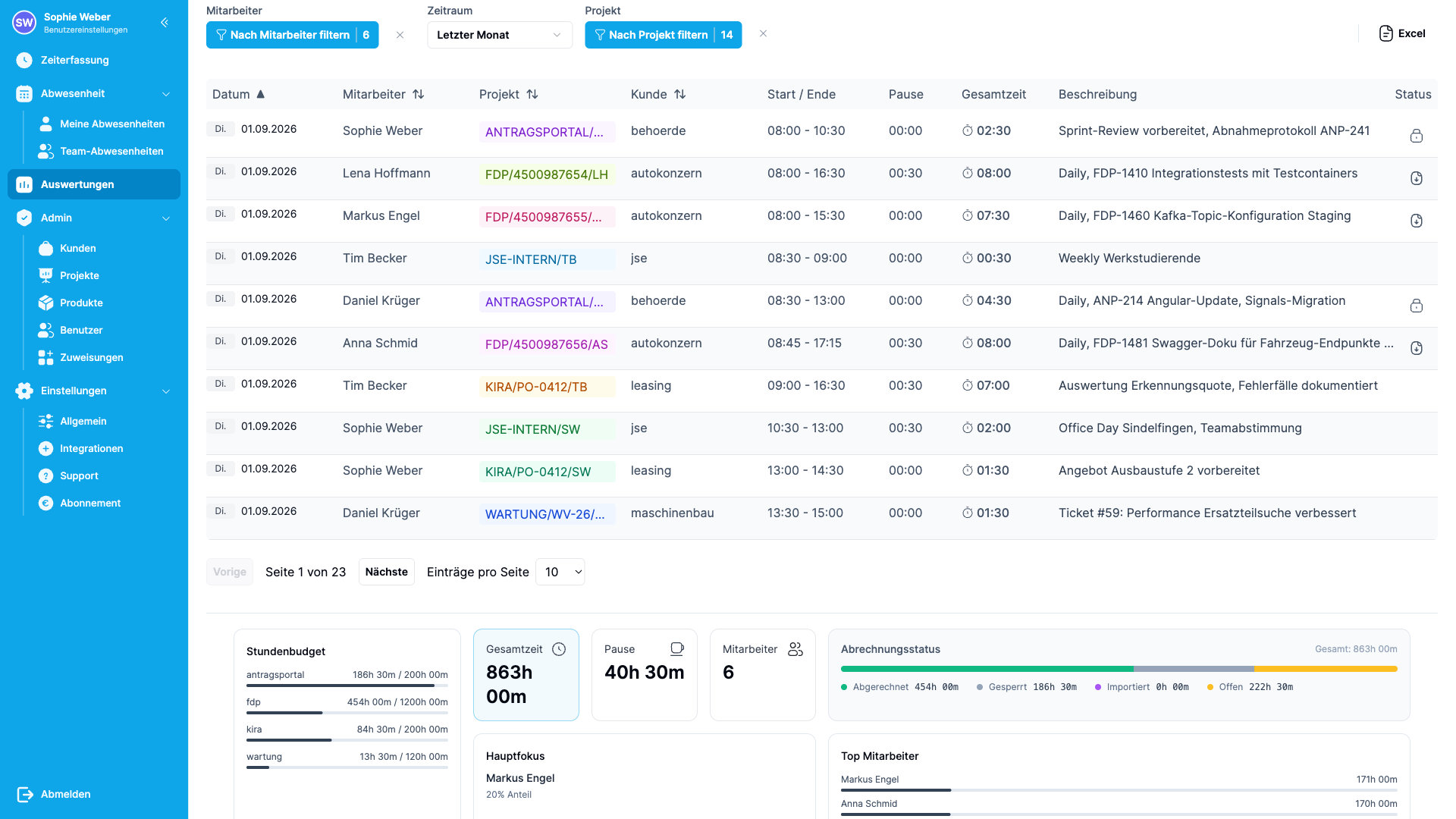Screen dimensions: 1456x819
Task: Clear the Projekt filter with the X
Action: click(x=763, y=33)
